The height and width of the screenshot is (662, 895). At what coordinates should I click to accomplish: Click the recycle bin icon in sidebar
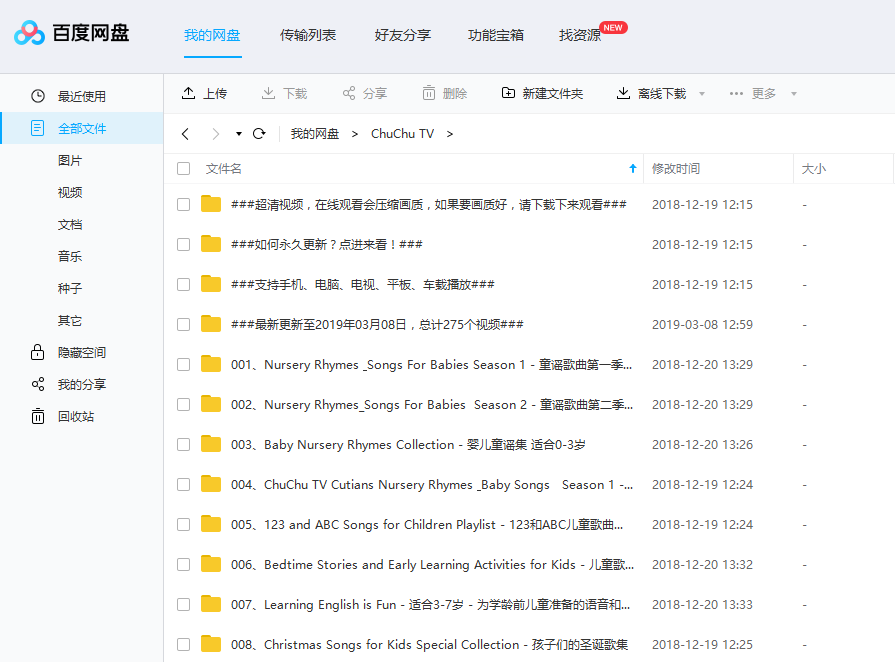point(38,416)
